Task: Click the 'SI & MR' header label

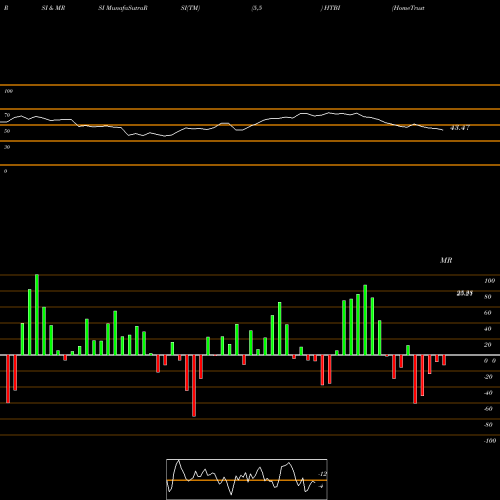Action: click(x=53, y=8)
